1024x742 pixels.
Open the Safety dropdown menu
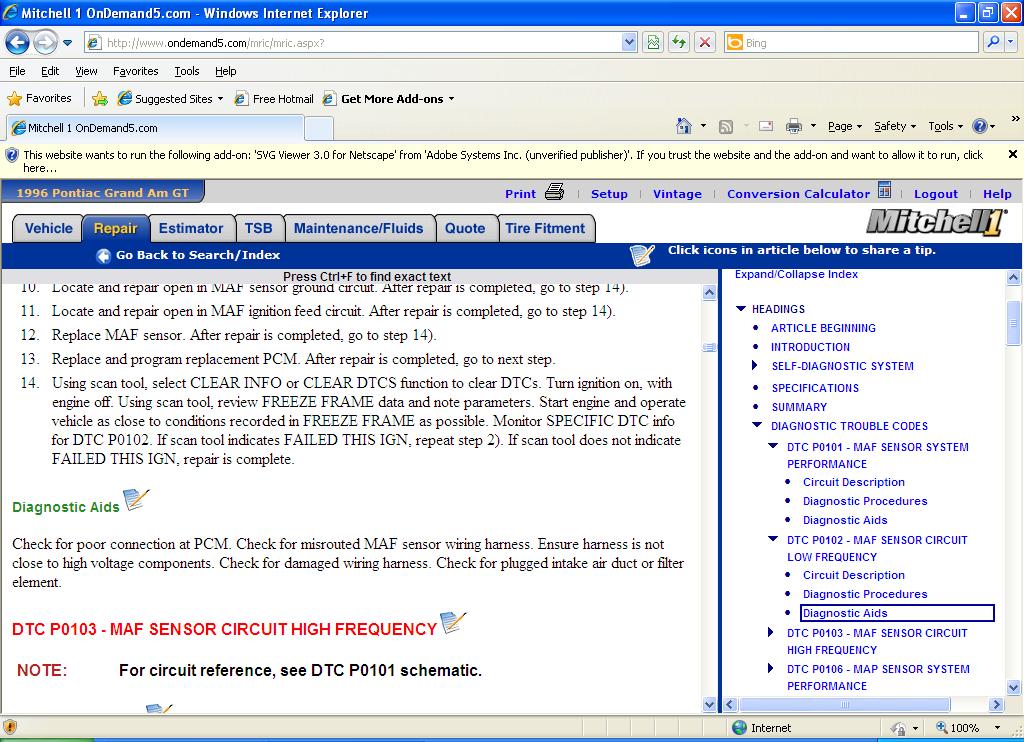point(895,126)
